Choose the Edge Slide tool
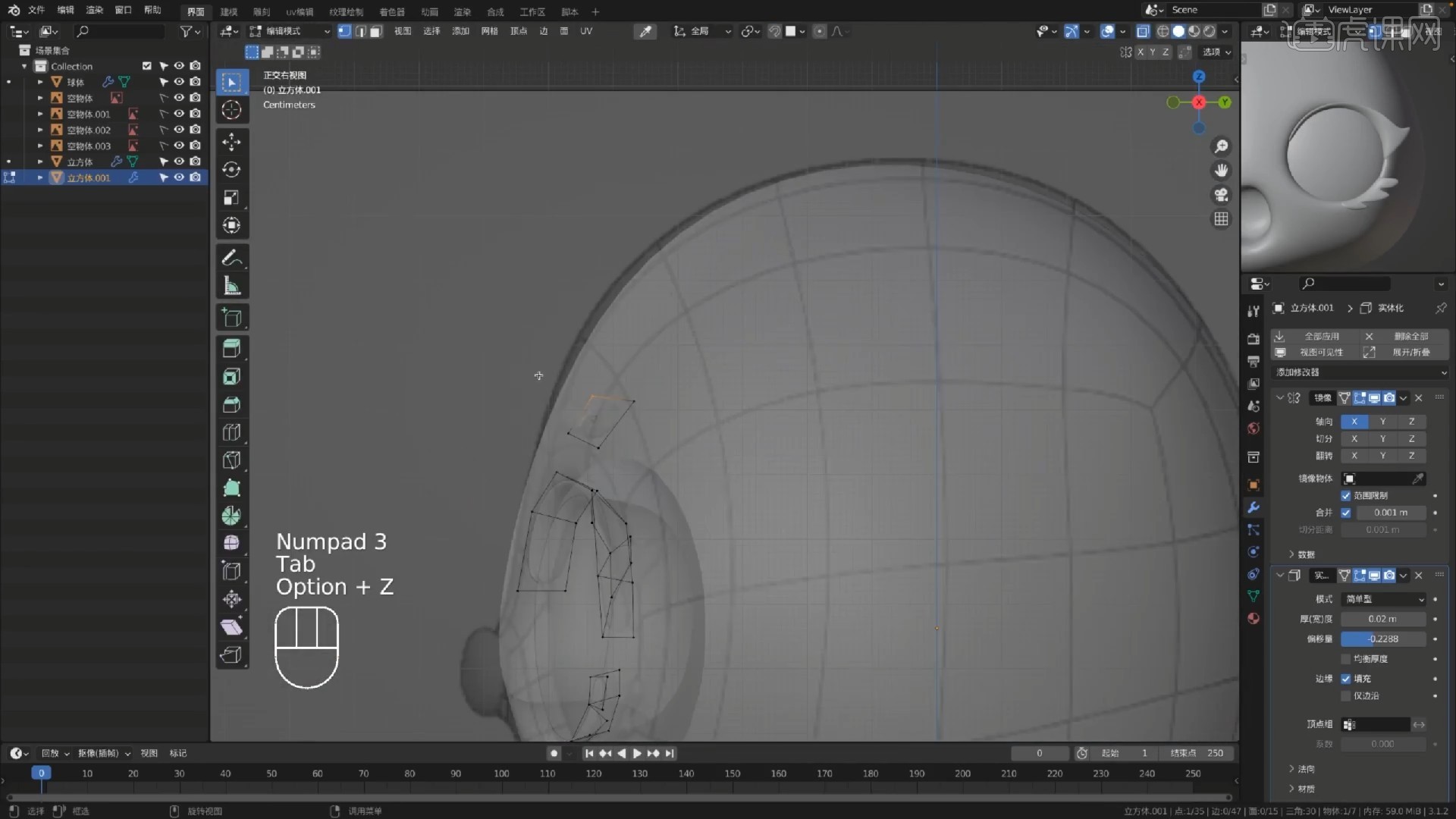 point(231,572)
